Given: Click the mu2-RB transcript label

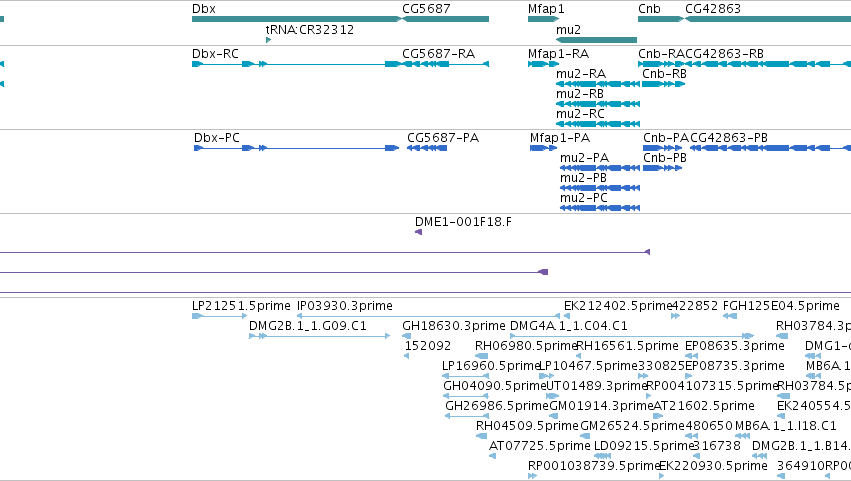Looking at the screenshot, I should coord(580,94).
